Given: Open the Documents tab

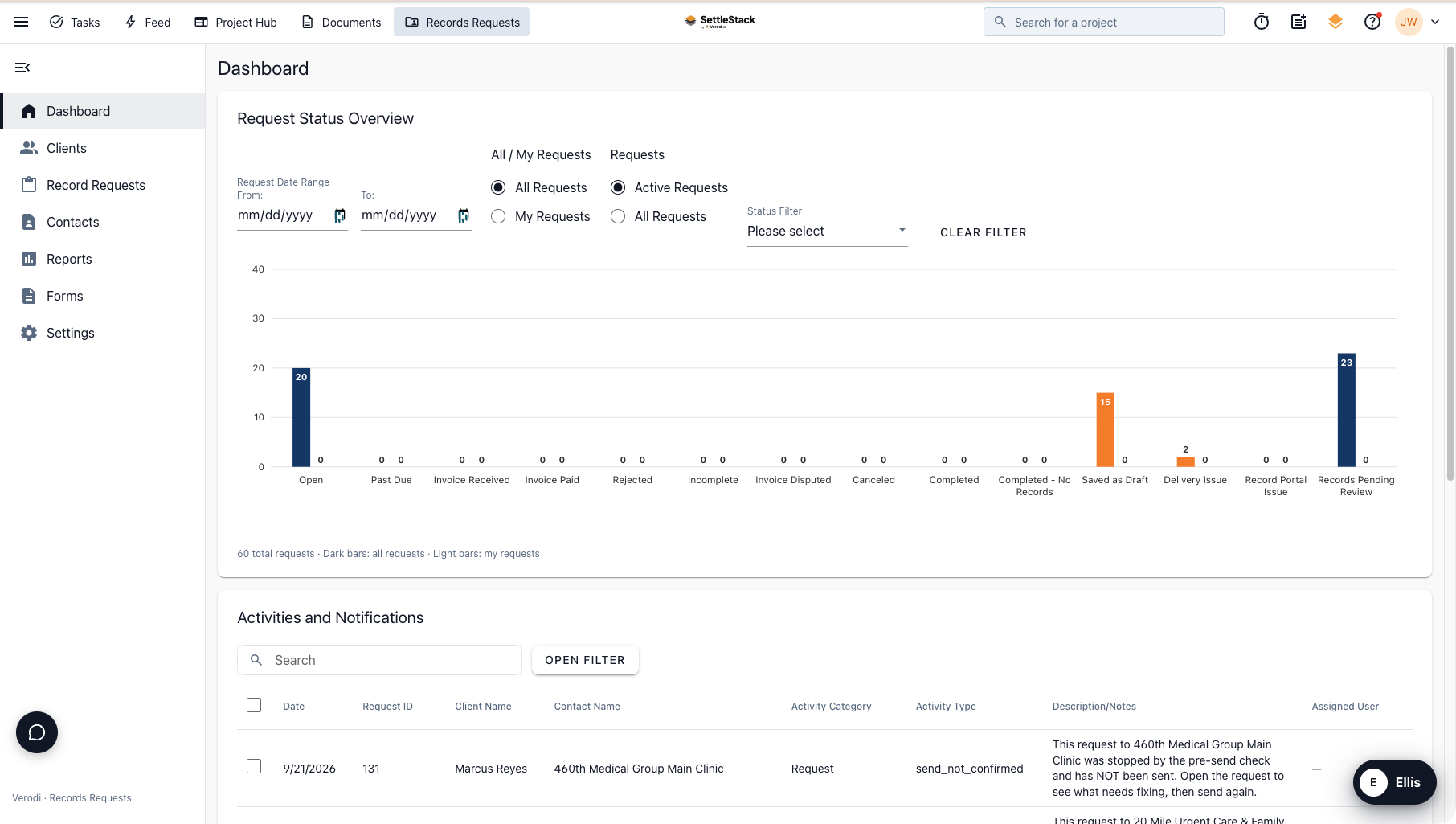Looking at the screenshot, I should (x=341, y=22).
